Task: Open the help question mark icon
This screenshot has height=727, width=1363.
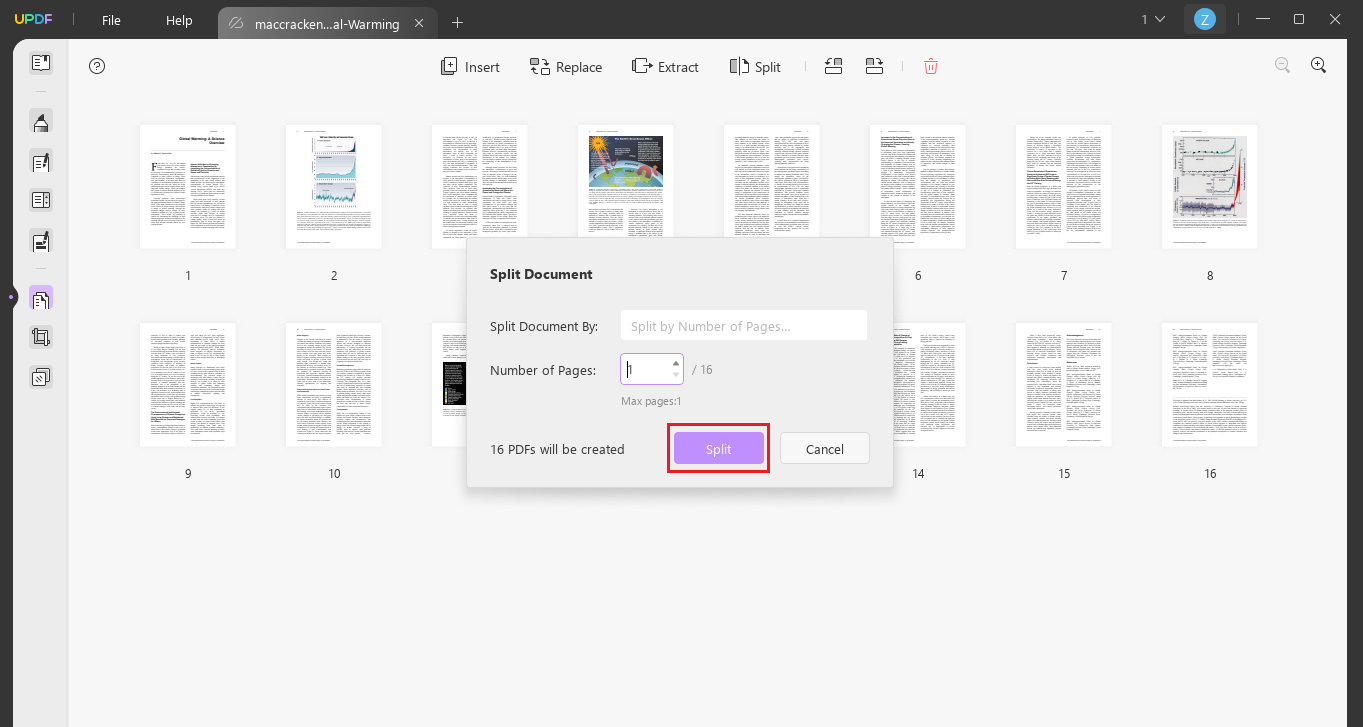Action: click(96, 65)
